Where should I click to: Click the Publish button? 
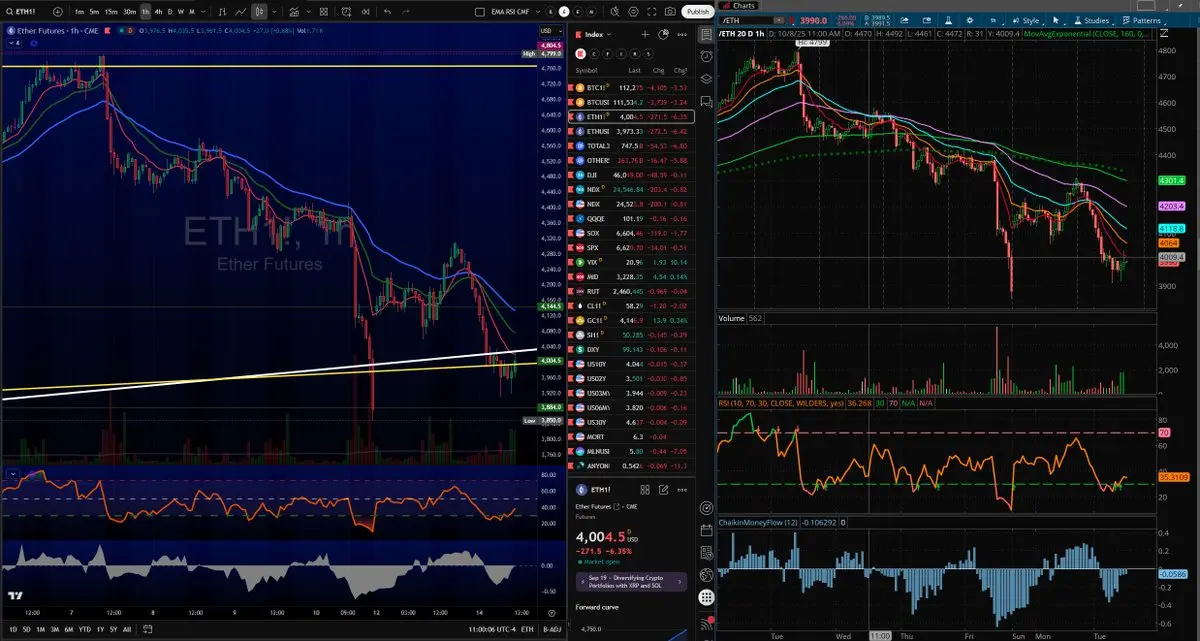(x=697, y=12)
